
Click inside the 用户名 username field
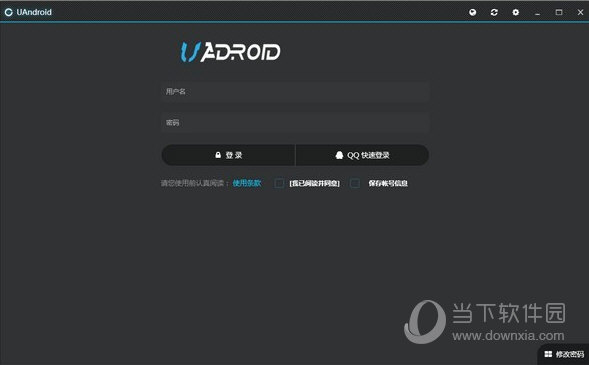pos(295,92)
